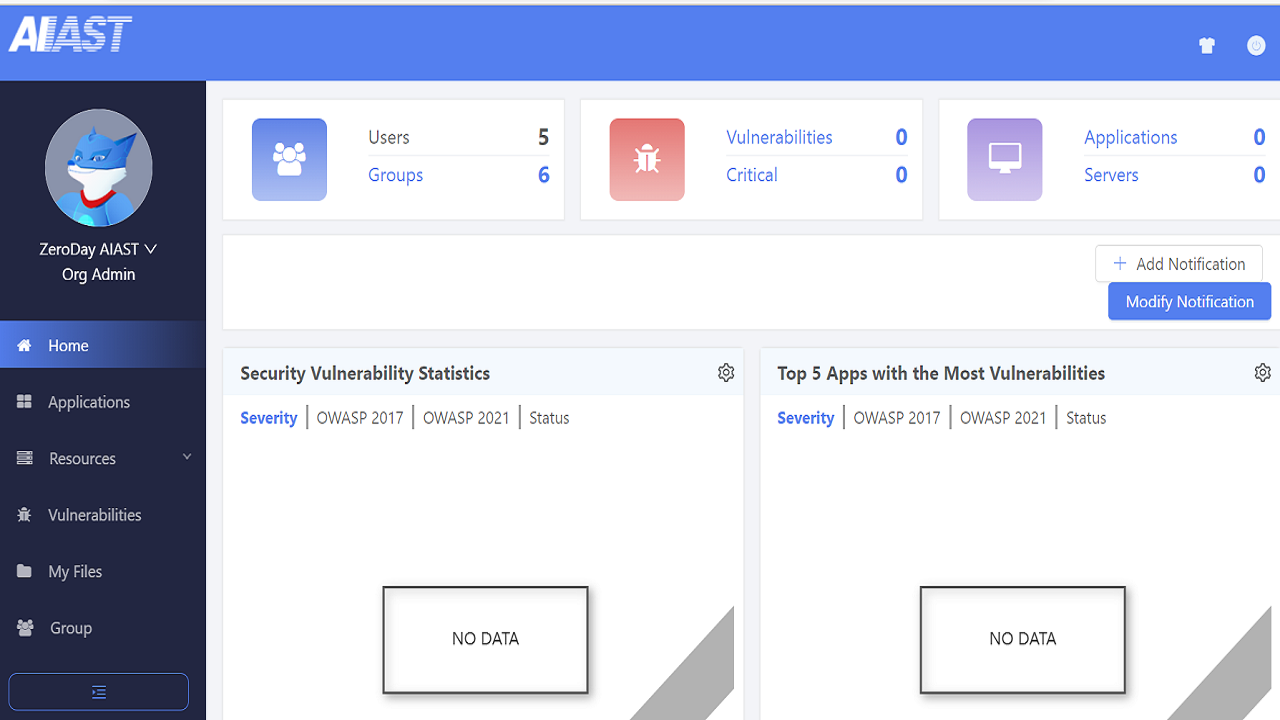Image resolution: width=1280 pixels, height=720 pixels.
Task: Click the power logout icon in header
Action: click(x=1256, y=45)
